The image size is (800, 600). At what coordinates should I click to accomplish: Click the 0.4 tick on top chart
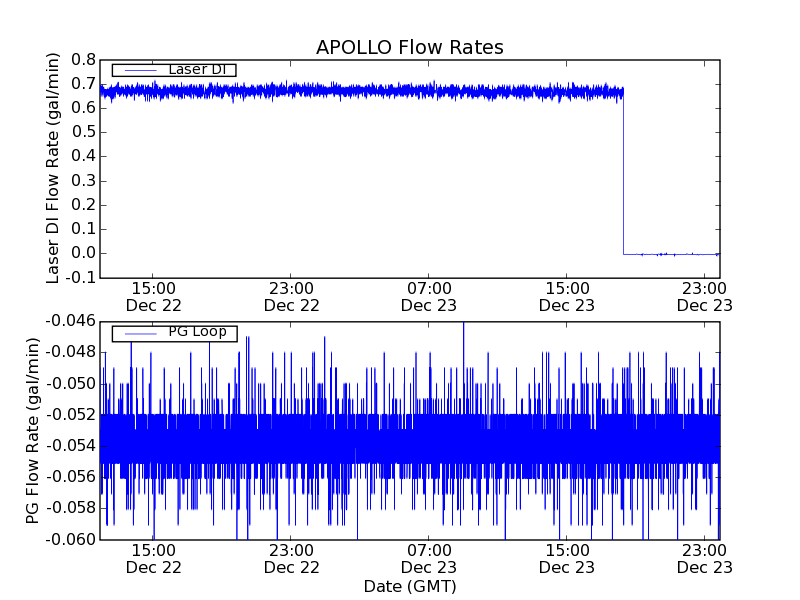(84, 156)
